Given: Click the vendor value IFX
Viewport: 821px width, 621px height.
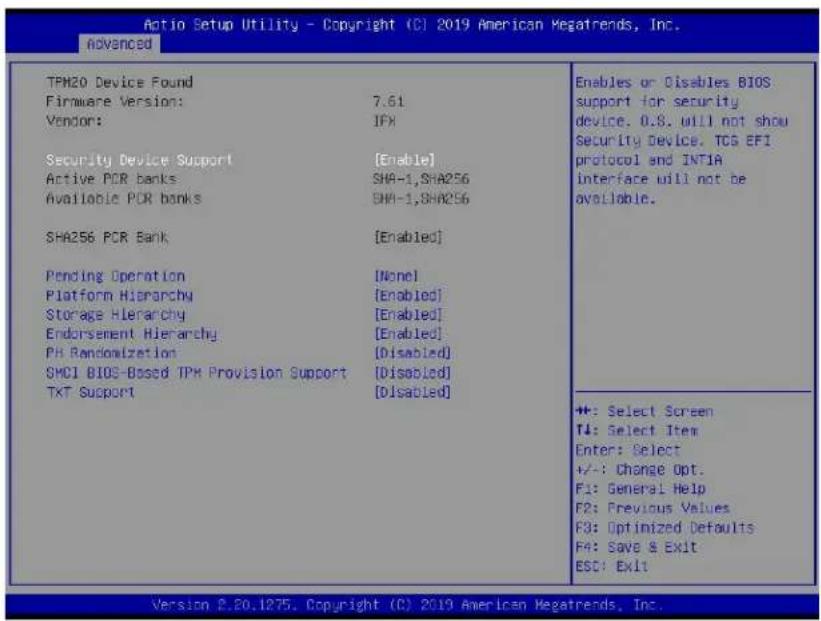Looking at the screenshot, I should coord(384,121).
